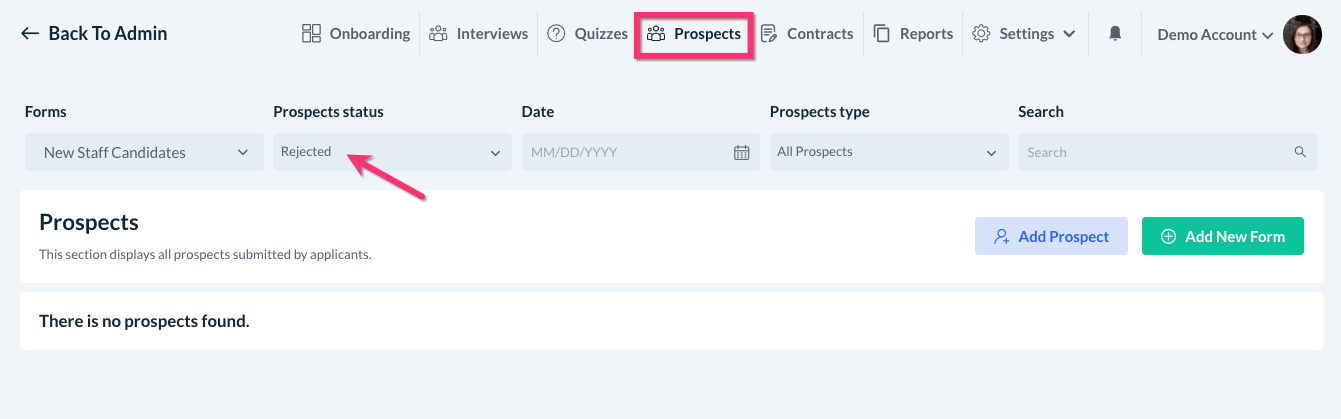Click the Contracts document icon
The image size is (1341, 419).
769,34
